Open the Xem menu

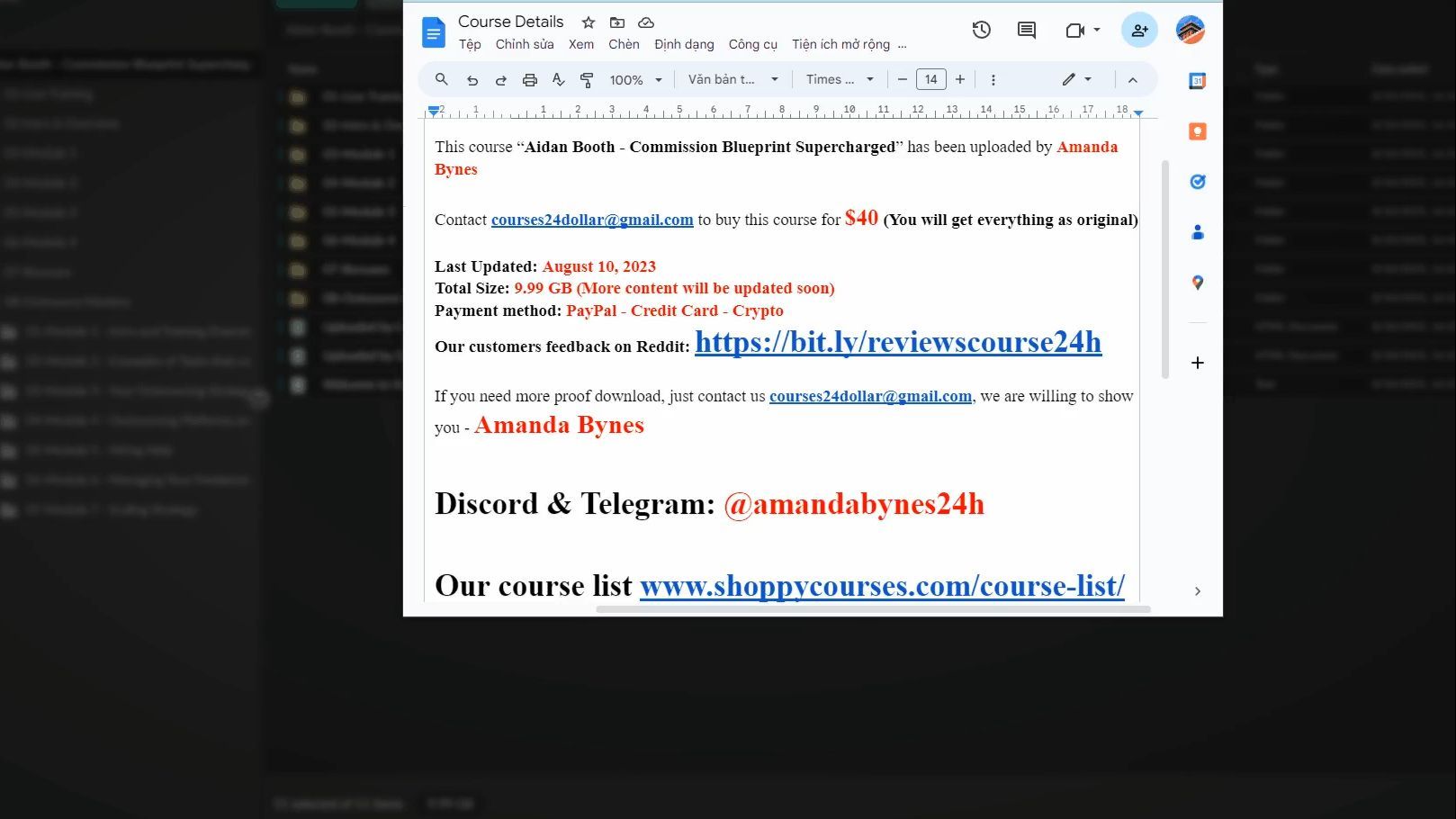click(x=581, y=44)
